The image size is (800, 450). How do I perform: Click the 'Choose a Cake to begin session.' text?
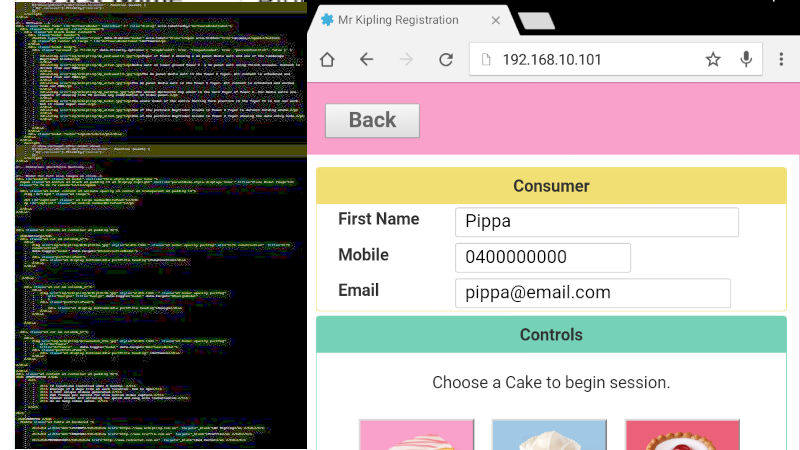[x=551, y=382]
